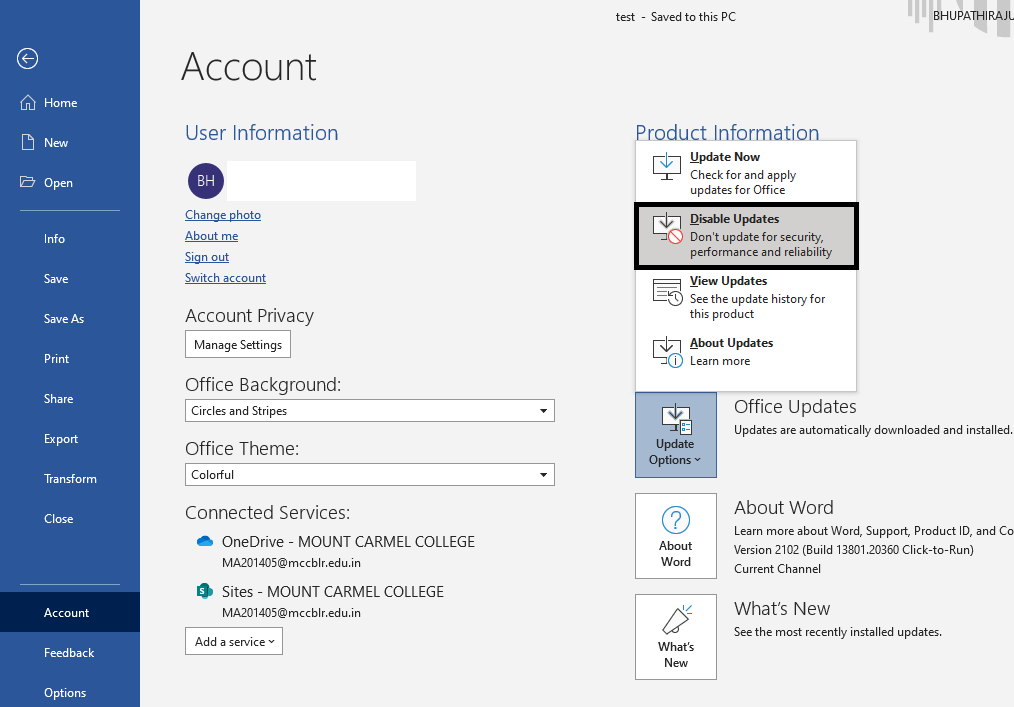
Task: Click the MA201405@mccblr.edu.in OneDrive email text
Action: pos(291,563)
